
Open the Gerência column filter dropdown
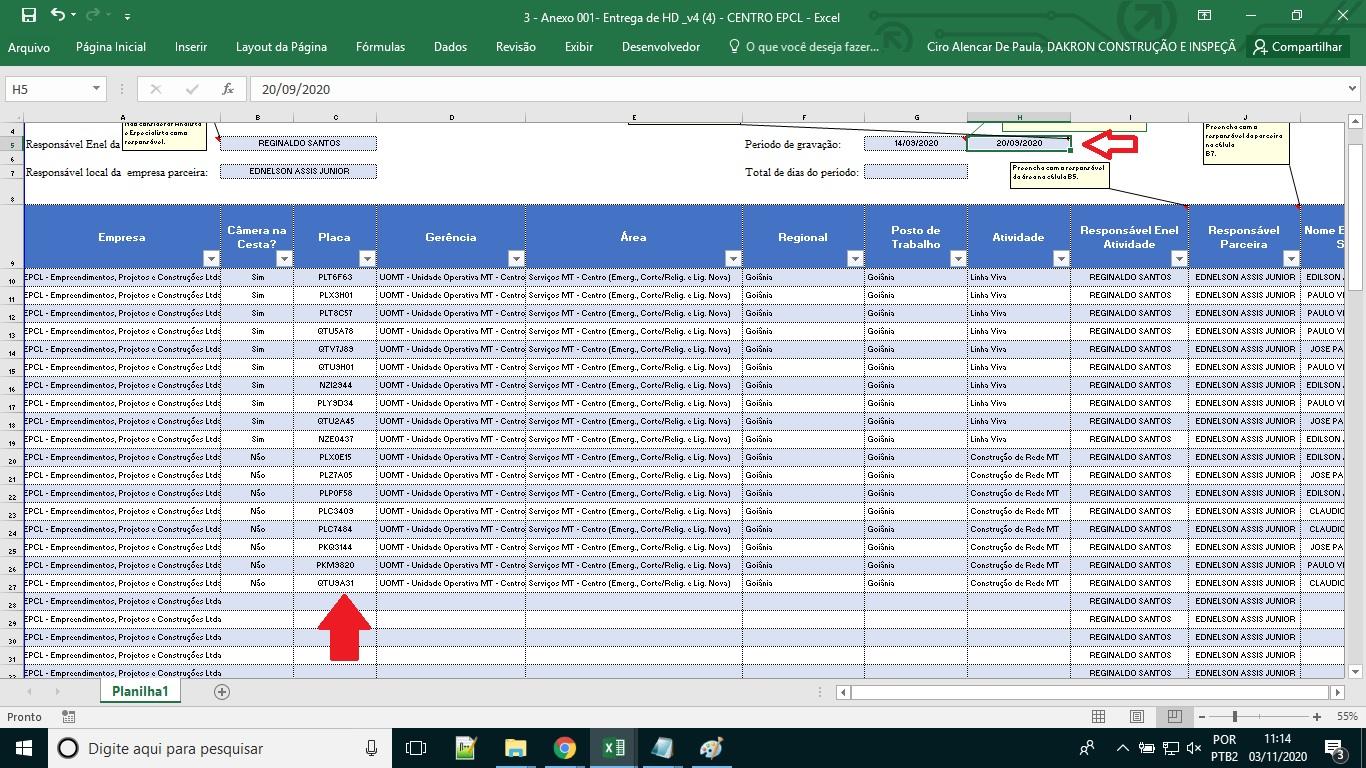pos(515,259)
